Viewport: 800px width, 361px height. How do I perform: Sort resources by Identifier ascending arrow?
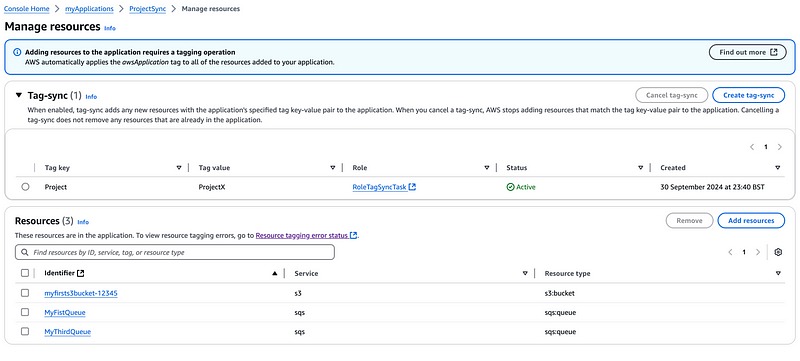(275, 274)
